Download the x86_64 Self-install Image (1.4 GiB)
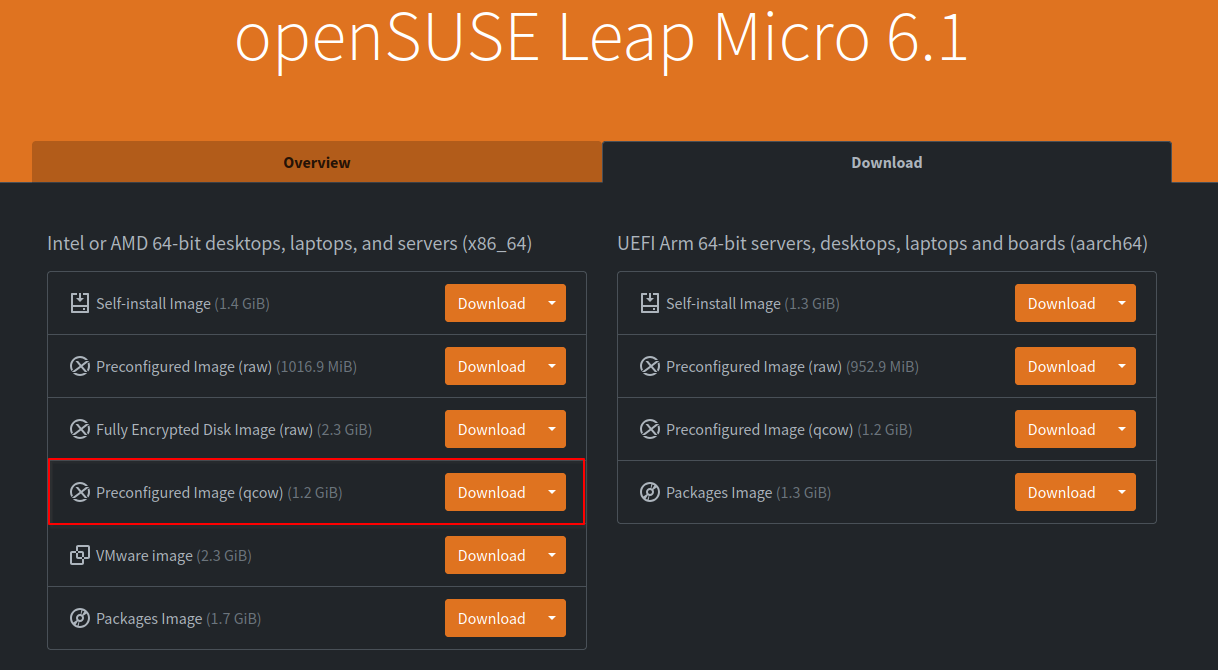This screenshot has width=1218, height=670. [491, 303]
